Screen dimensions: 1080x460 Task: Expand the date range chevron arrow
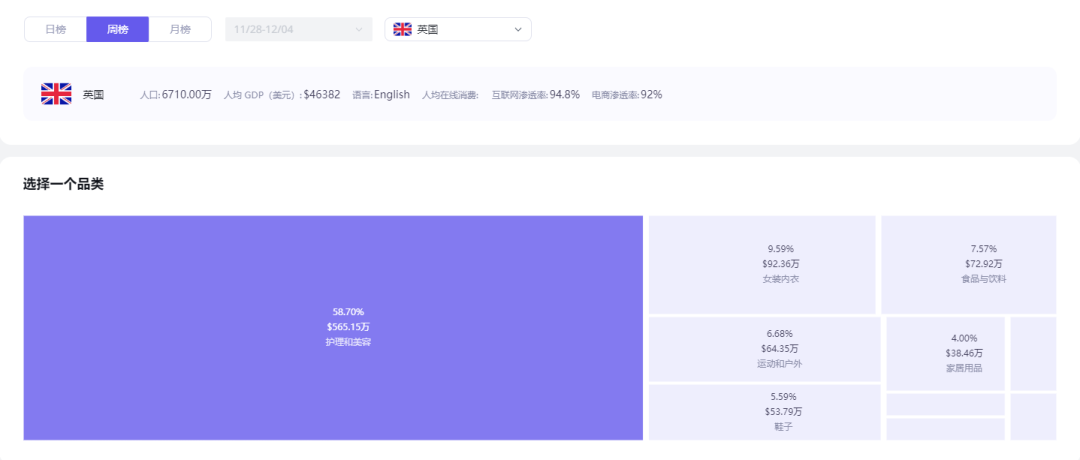(358, 30)
